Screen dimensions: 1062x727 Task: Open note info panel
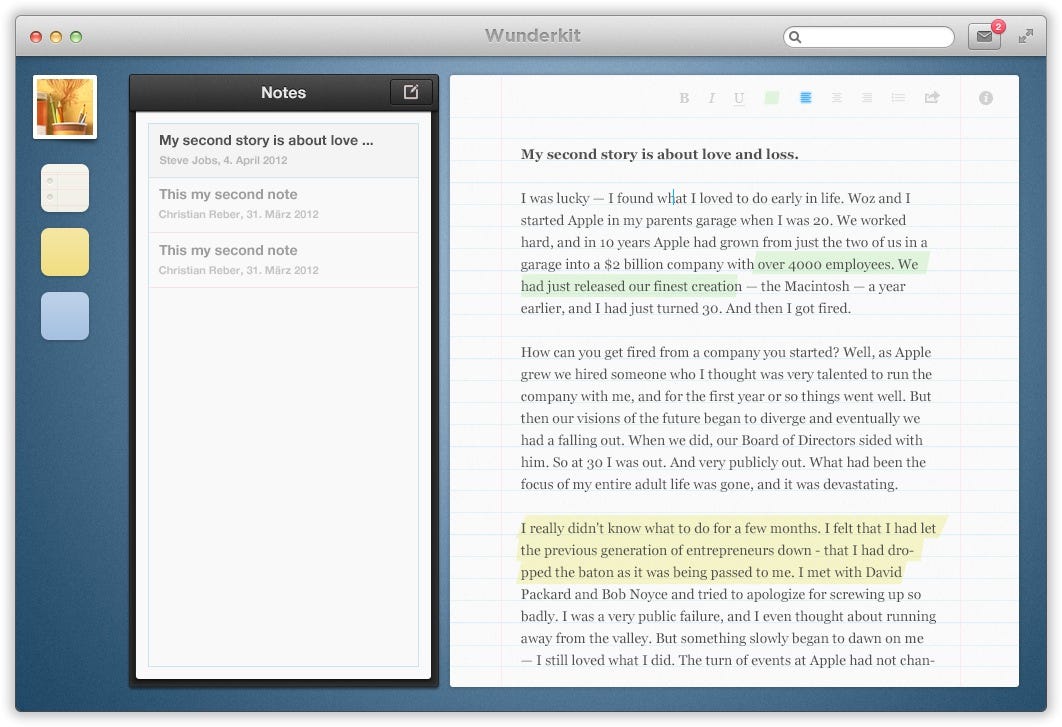985,98
